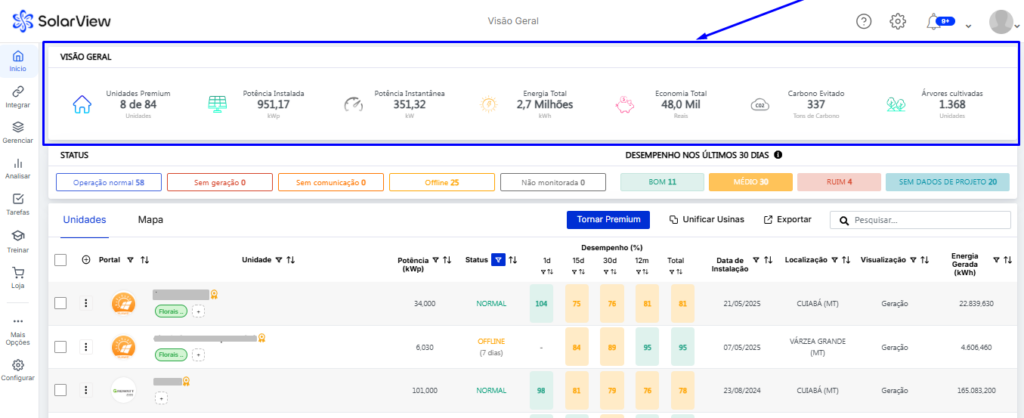Open the three-dot menu of the first row
This screenshot has width=1024, height=418.
tap(85, 303)
